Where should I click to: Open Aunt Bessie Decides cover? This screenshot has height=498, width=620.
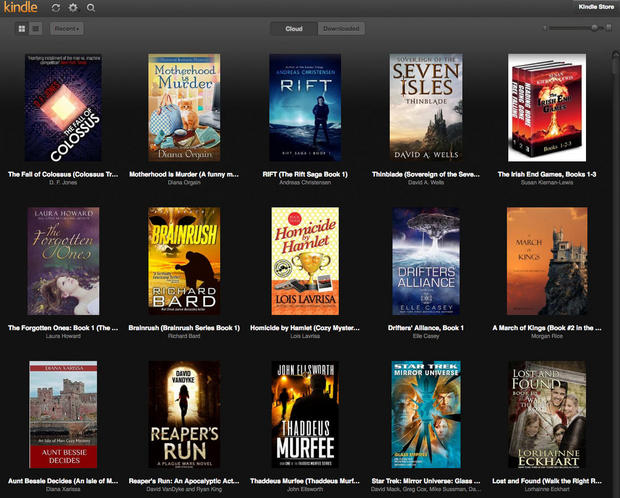click(63, 415)
